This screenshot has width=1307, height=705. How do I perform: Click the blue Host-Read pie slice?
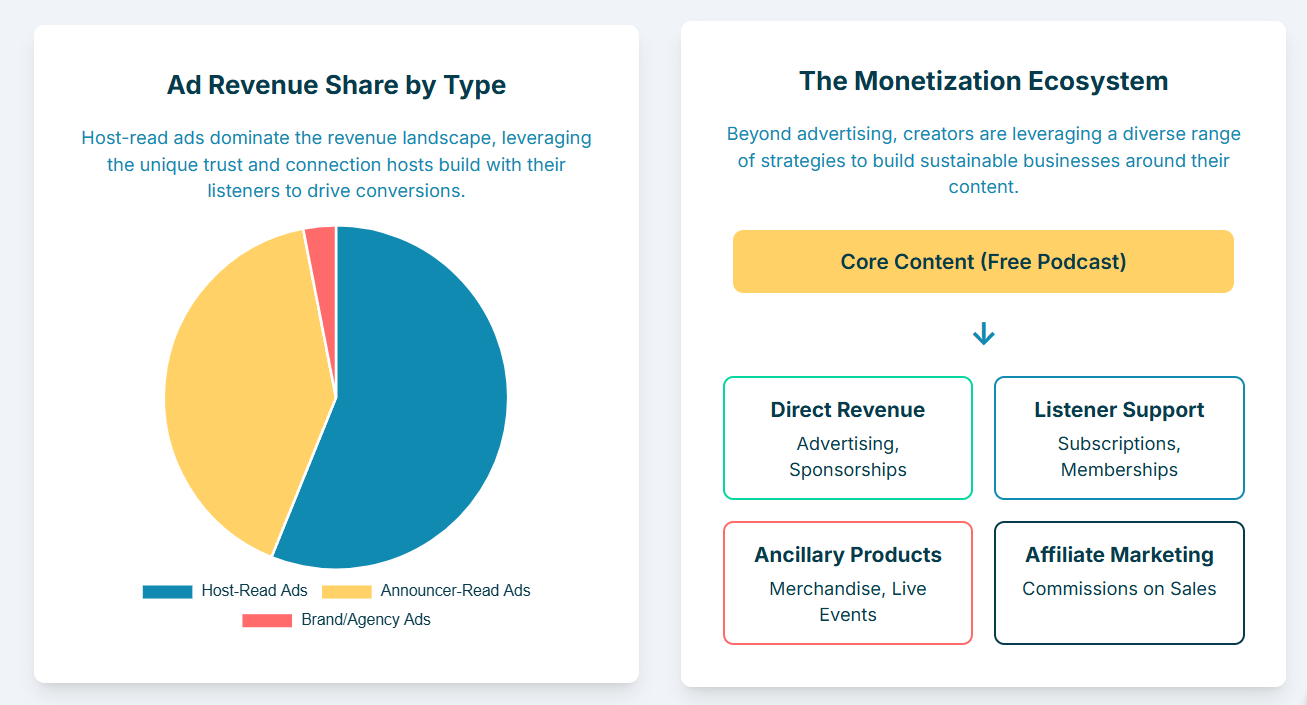click(x=420, y=420)
